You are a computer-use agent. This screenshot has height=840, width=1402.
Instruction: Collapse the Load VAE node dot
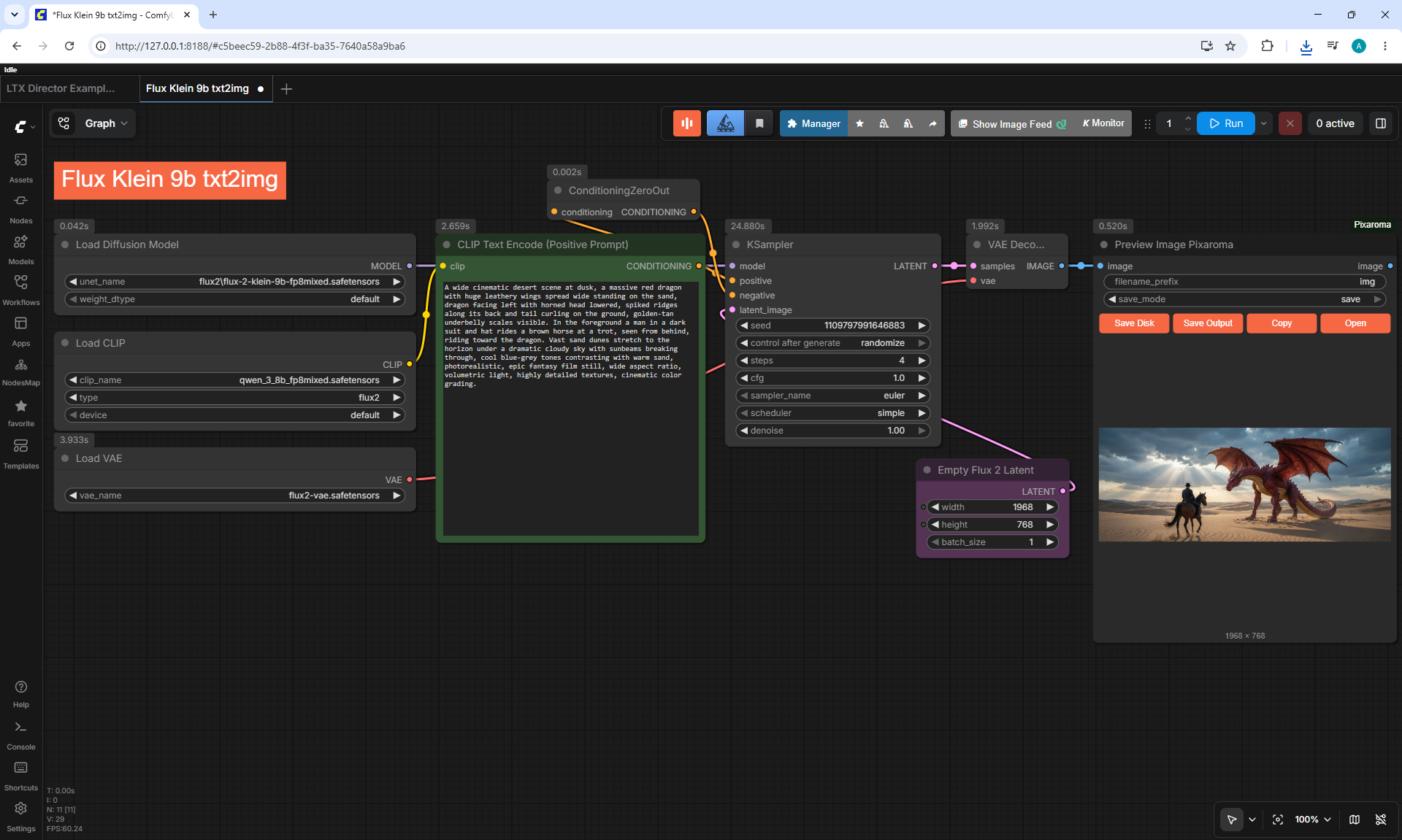(65, 458)
